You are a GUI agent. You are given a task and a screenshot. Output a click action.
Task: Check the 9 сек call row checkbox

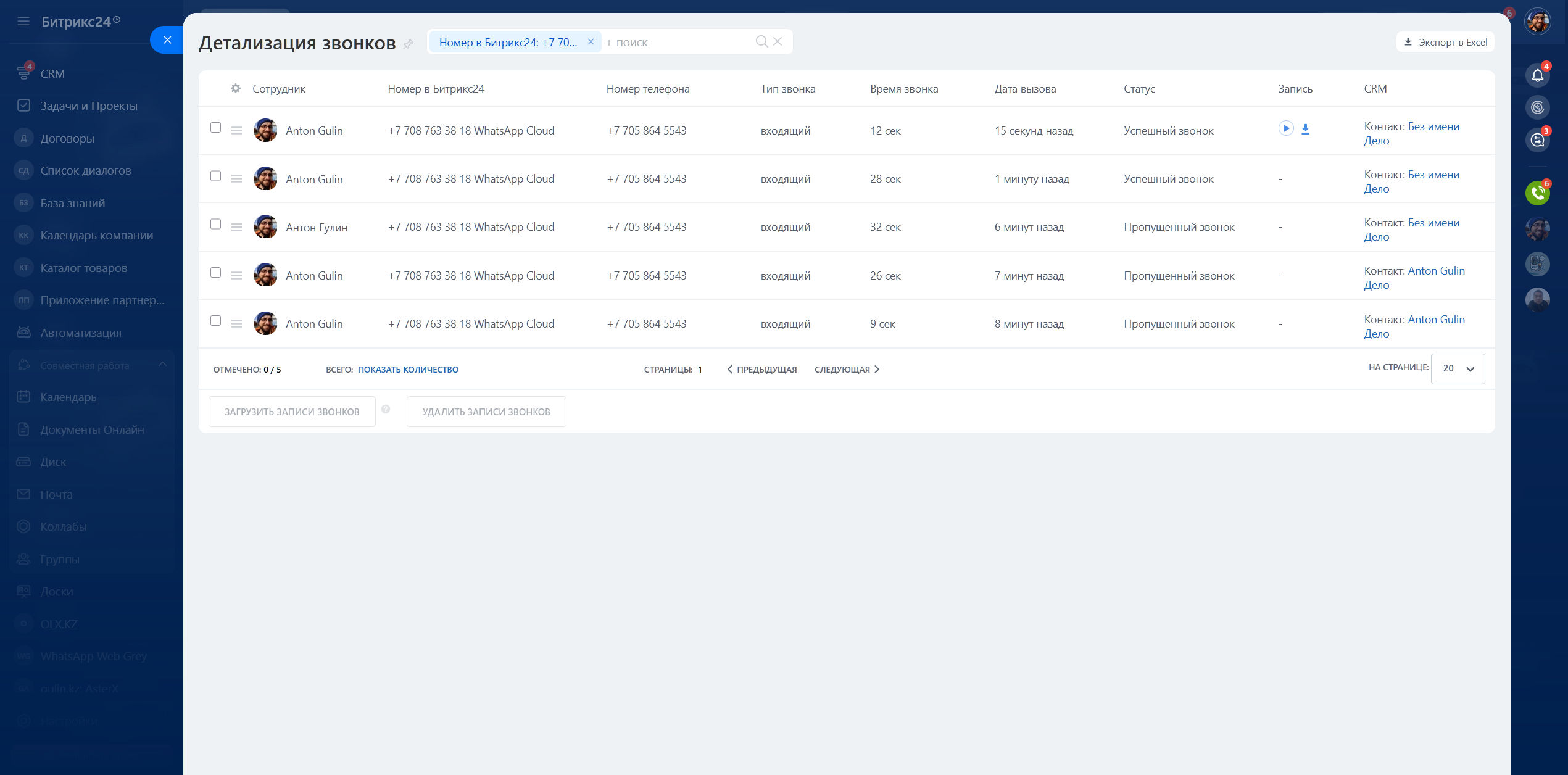click(x=215, y=321)
